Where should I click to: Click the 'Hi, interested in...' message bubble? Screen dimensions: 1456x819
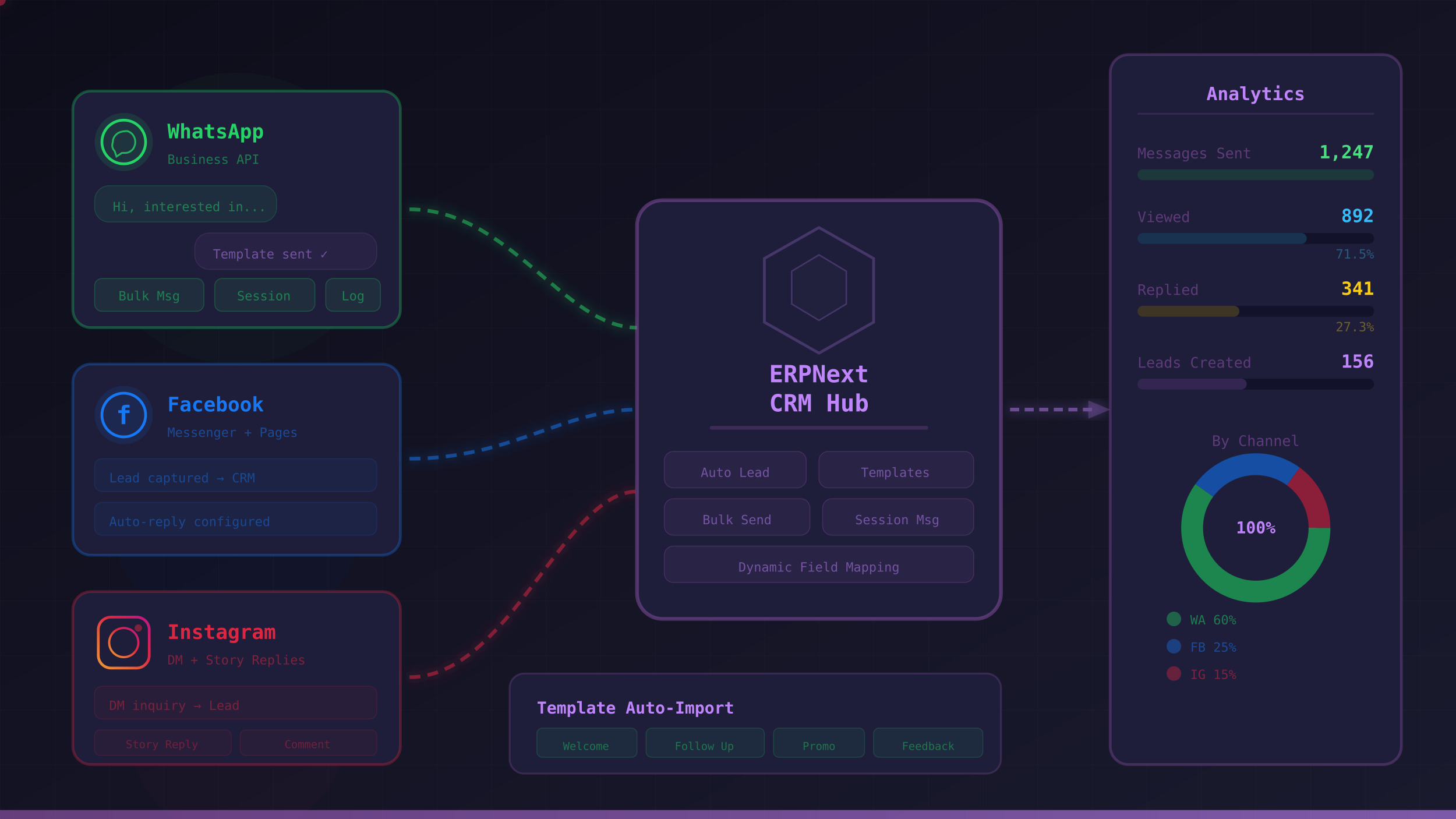[x=185, y=204]
